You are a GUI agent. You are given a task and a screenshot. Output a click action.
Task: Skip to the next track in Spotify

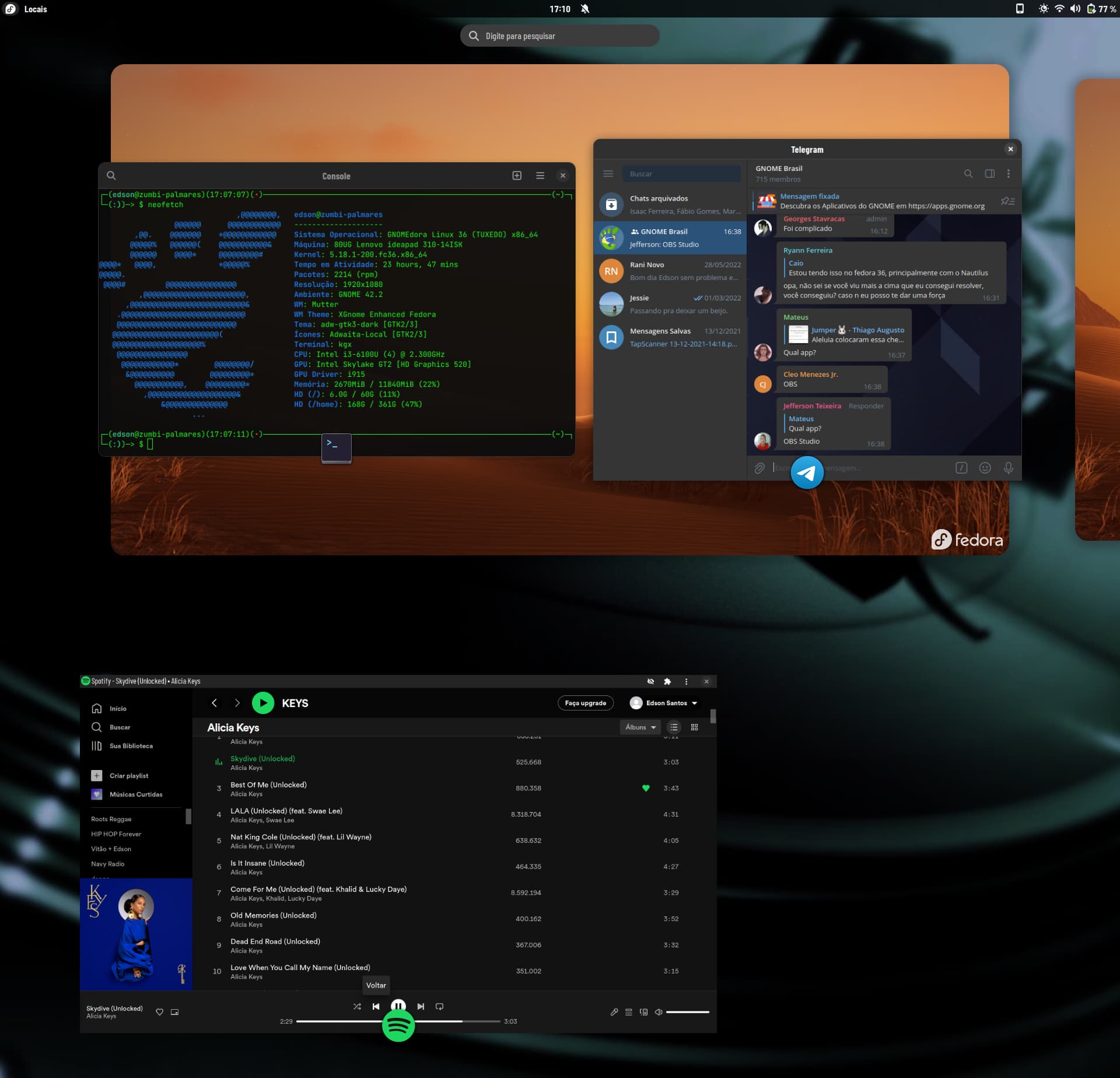tap(421, 1006)
